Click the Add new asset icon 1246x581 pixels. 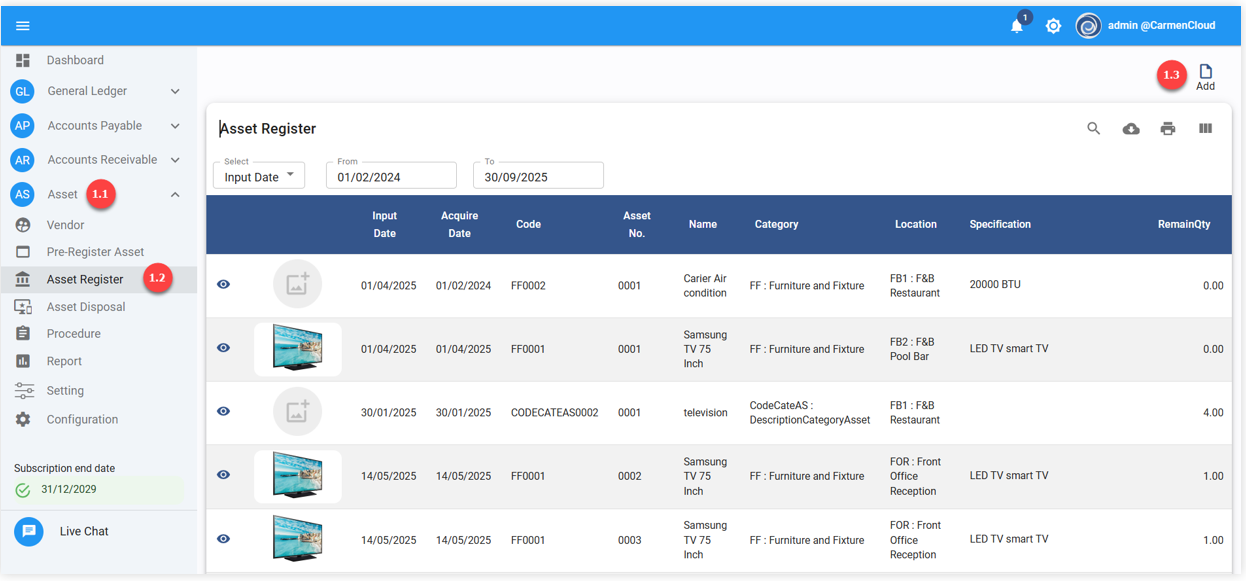tap(1205, 77)
